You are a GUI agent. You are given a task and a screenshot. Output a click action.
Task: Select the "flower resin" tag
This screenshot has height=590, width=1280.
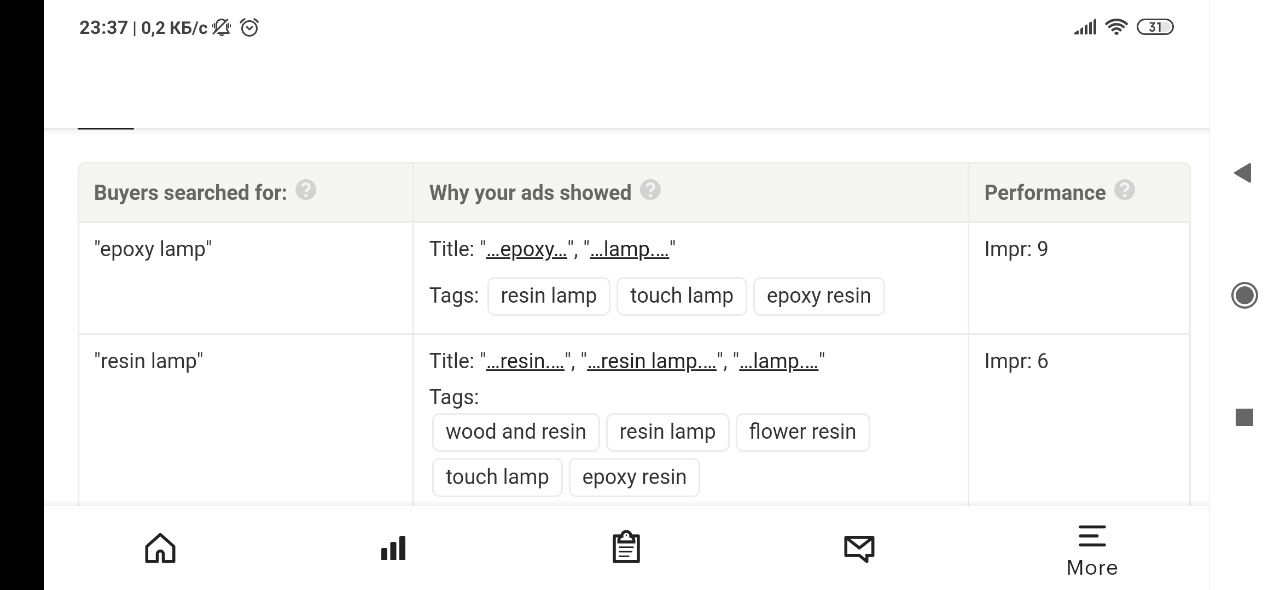pos(802,432)
